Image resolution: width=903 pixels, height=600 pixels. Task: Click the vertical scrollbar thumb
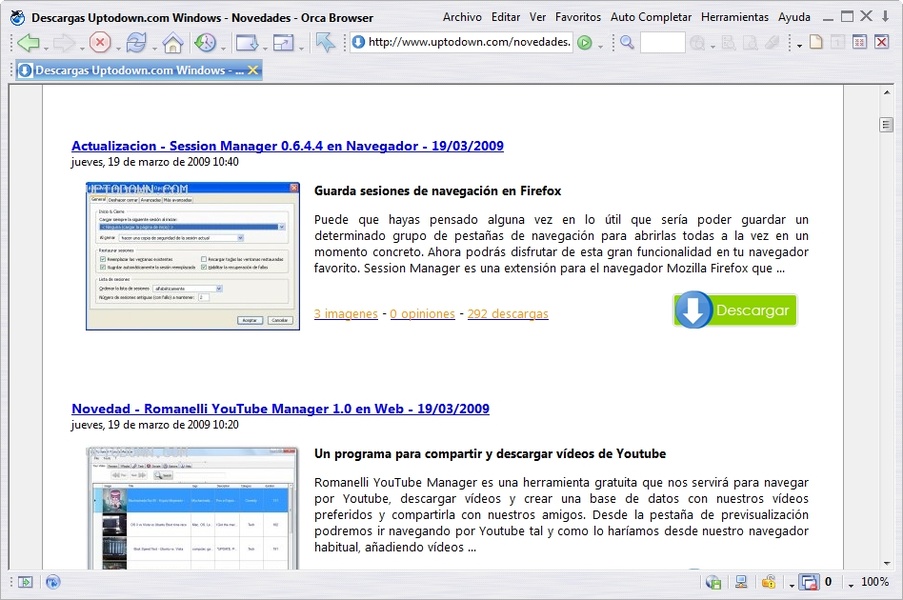tap(886, 124)
